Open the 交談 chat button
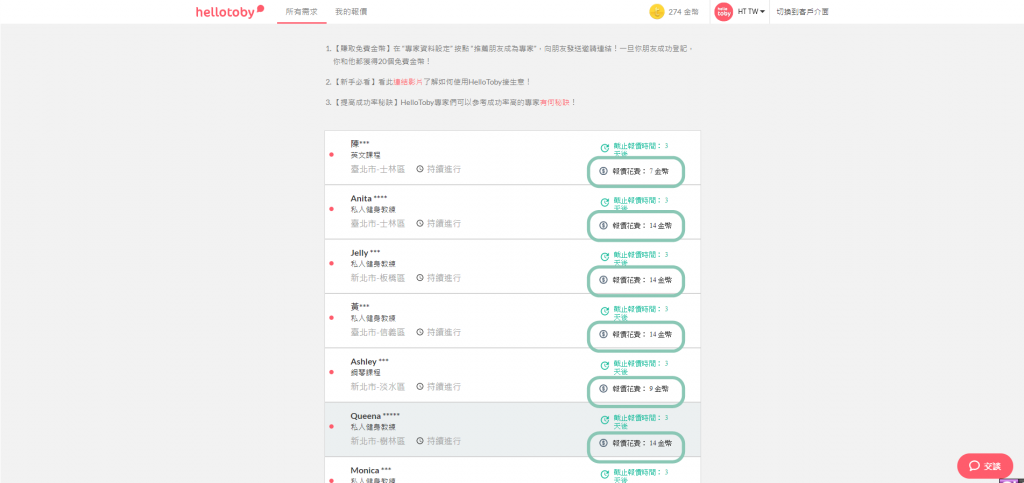Image resolution: width=1024 pixels, height=483 pixels. 984,466
